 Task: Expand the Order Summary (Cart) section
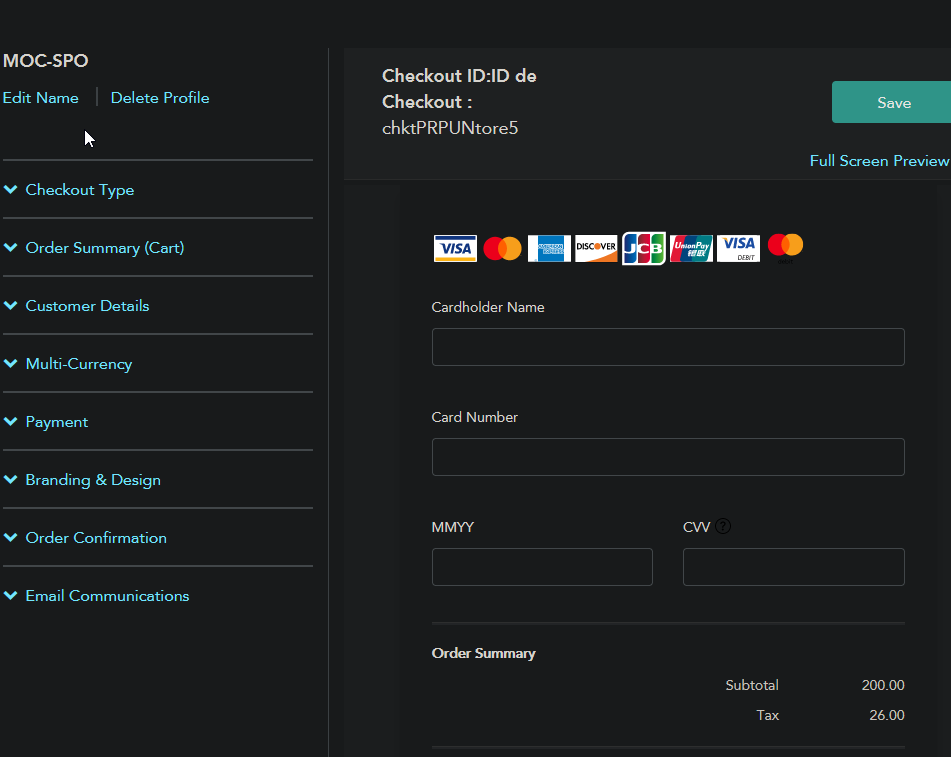click(x=104, y=248)
